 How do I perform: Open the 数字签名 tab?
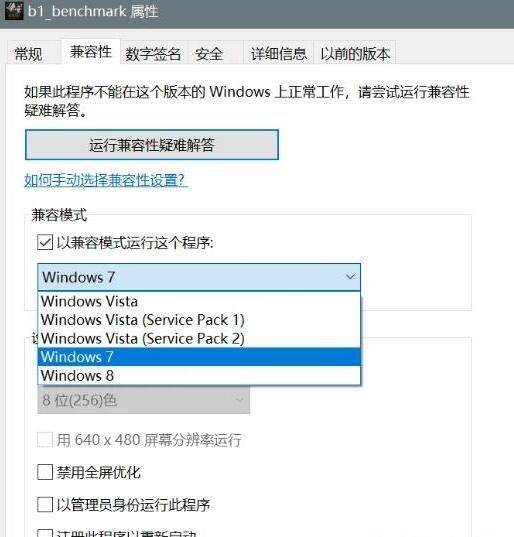point(153,53)
